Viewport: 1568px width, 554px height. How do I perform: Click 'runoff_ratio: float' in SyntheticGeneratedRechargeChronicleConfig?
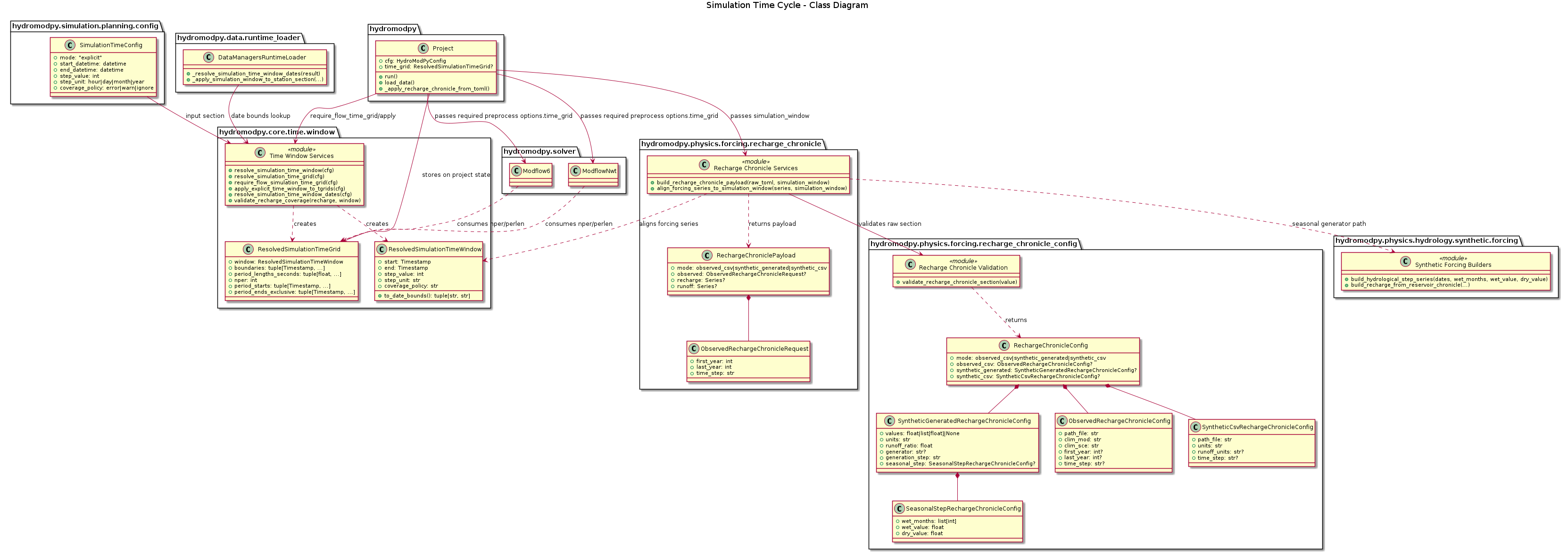coord(909,446)
